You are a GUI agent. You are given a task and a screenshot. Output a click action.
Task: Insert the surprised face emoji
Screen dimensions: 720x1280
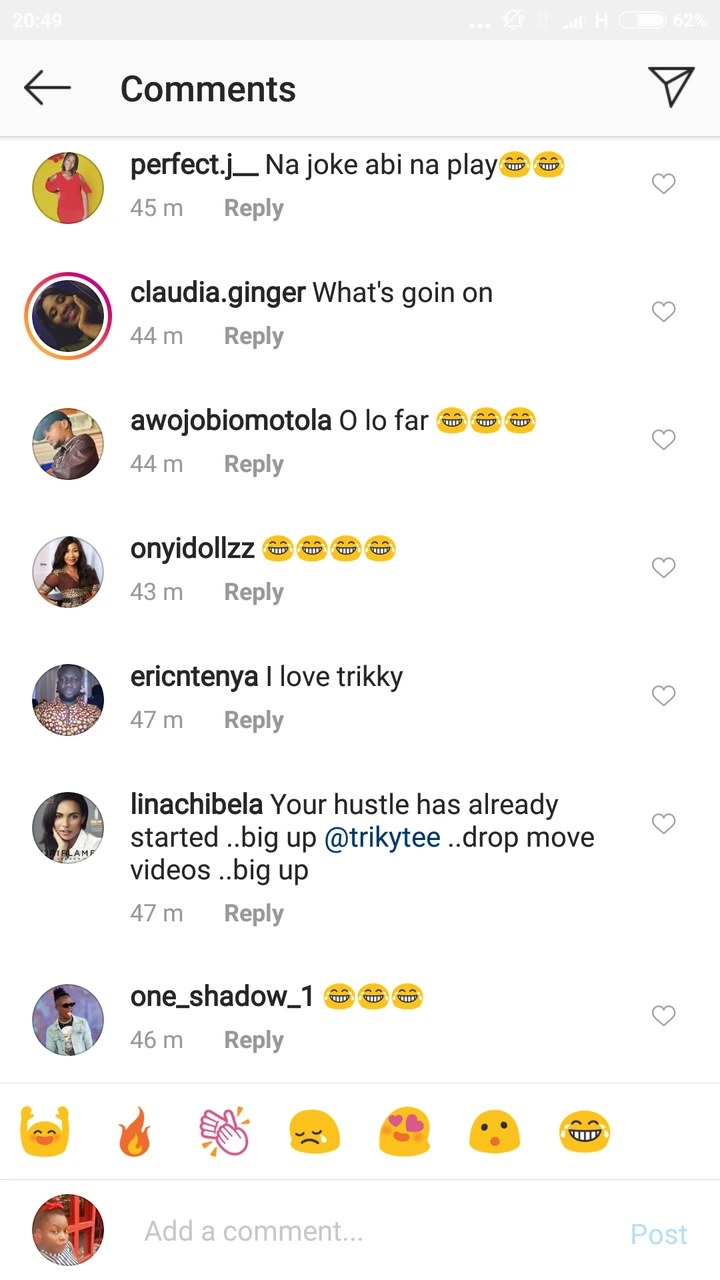click(x=494, y=1133)
